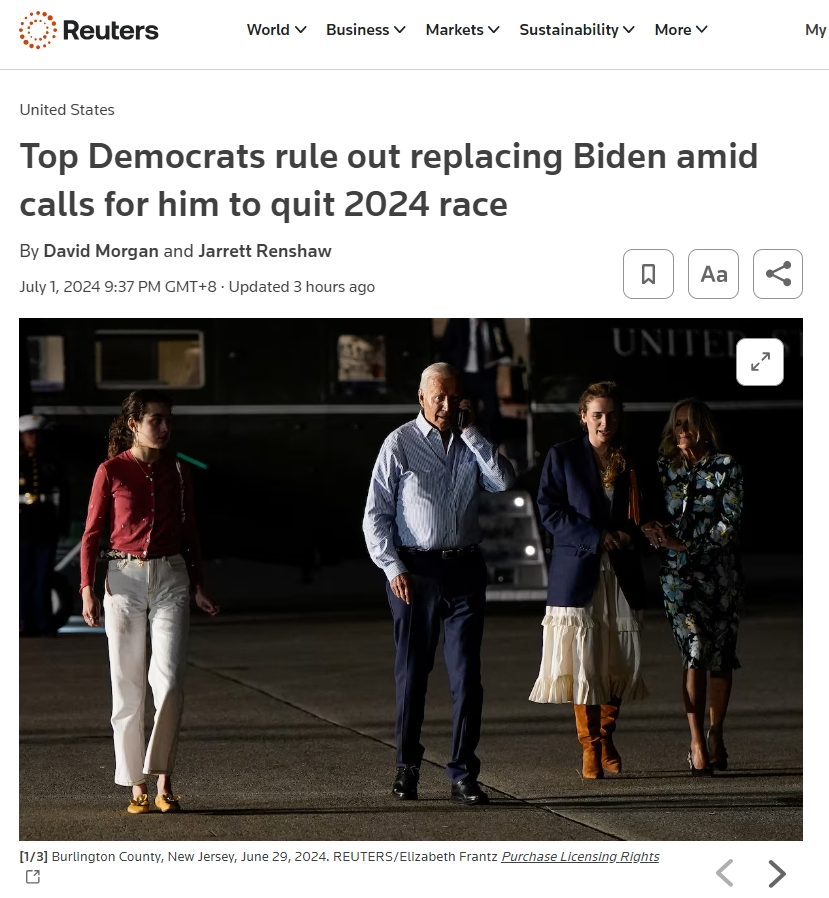Screen dimensions: 829x898
Task: Go to the next gallery photo
Action: [776, 873]
